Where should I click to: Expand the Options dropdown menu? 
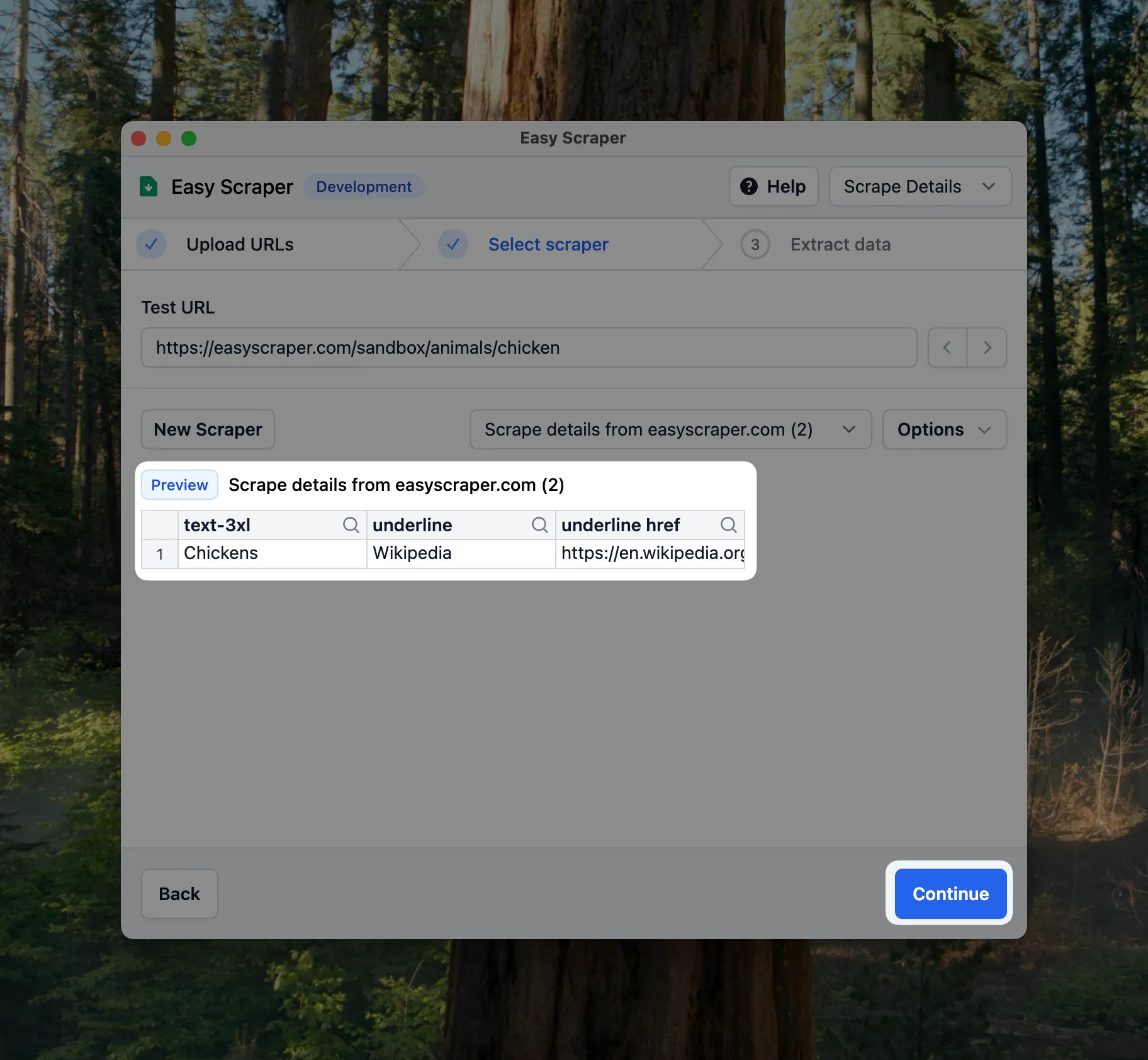(x=944, y=429)
